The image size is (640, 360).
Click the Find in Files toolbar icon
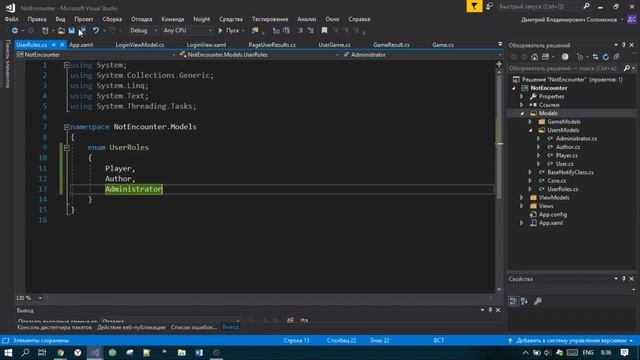pos(255,31)
